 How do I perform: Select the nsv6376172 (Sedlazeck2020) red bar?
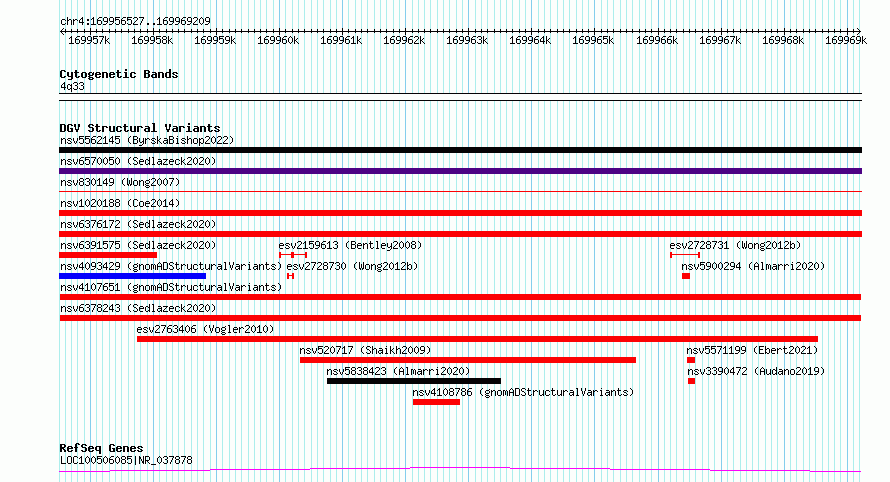tap(460, 234)
